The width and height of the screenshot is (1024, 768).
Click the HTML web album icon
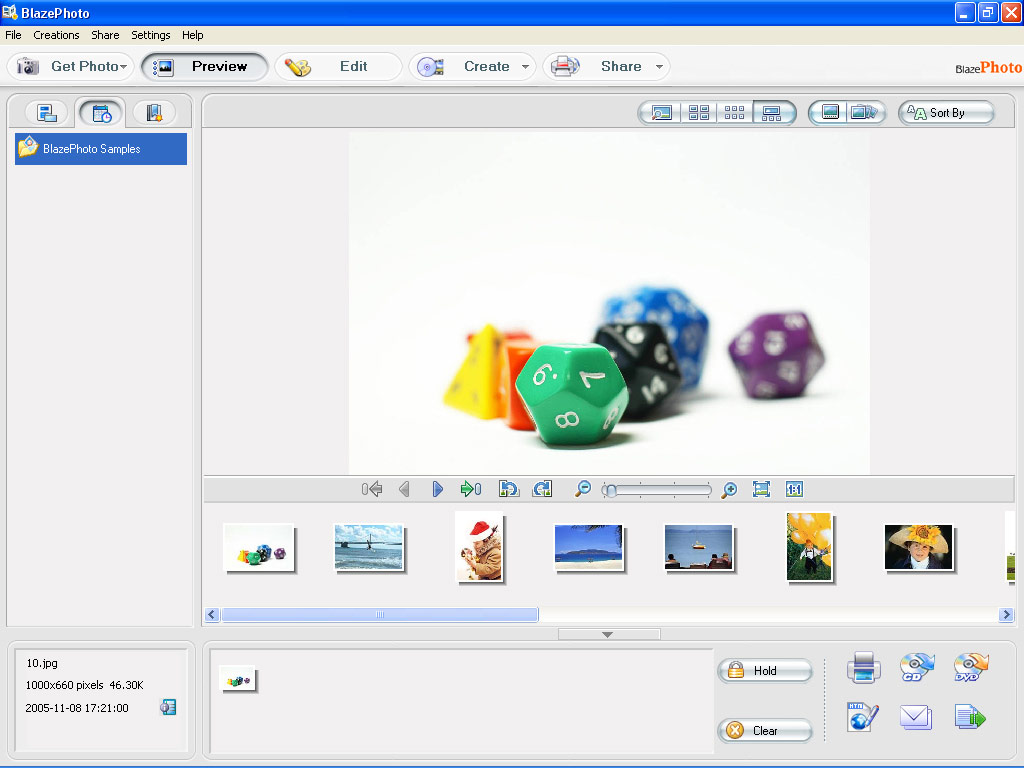pyautogui.click(x=862, y=717)
